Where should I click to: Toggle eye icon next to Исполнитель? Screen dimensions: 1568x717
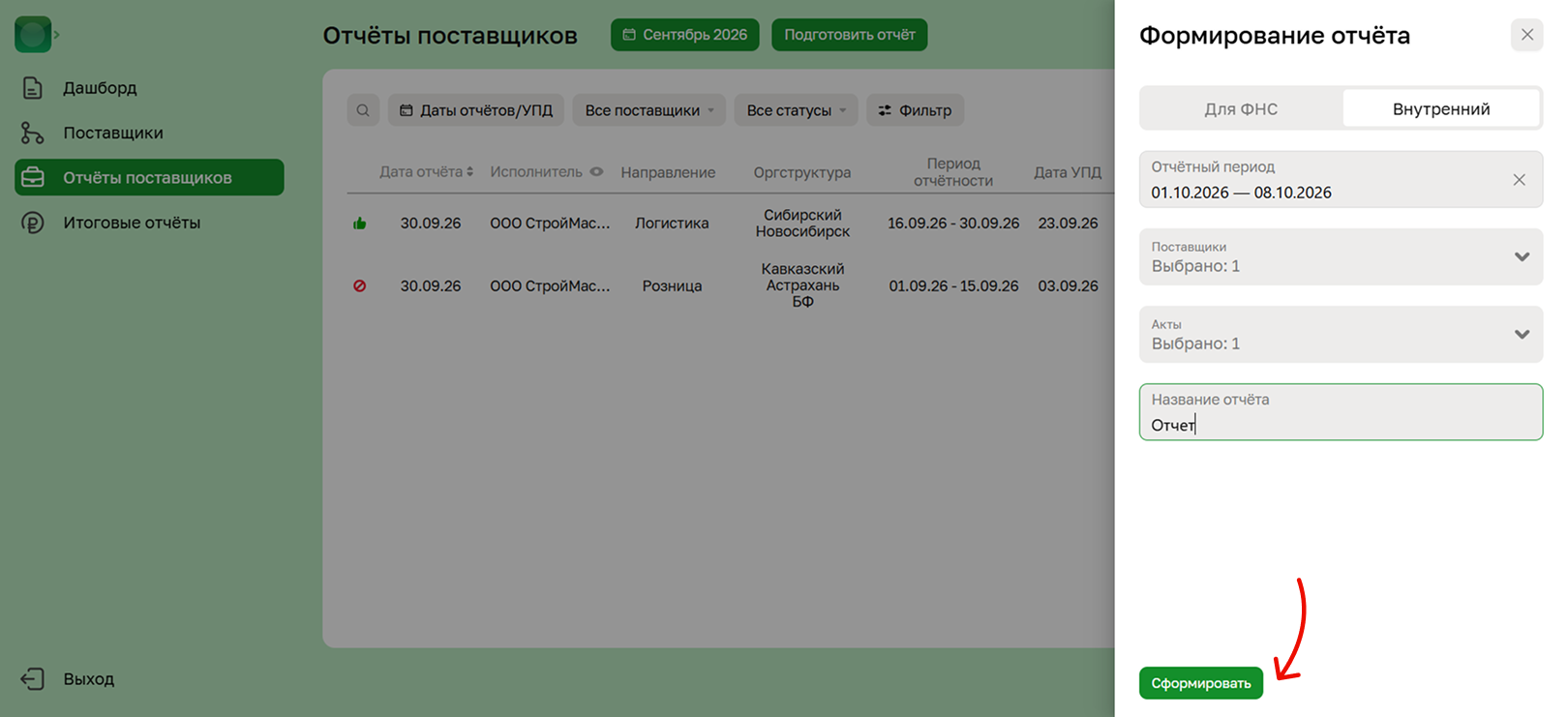pyautogui.click(x=597, y=171)
